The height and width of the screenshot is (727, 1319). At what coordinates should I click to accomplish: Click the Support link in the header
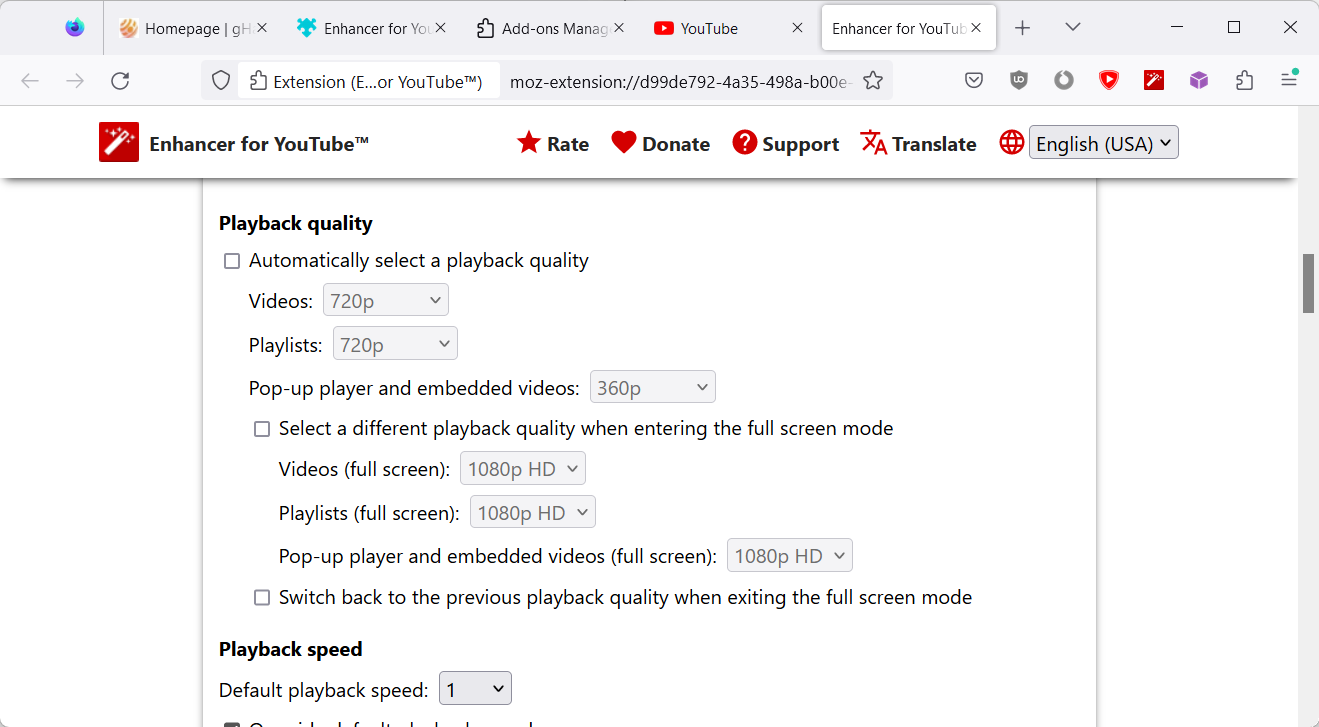(801, 142)
